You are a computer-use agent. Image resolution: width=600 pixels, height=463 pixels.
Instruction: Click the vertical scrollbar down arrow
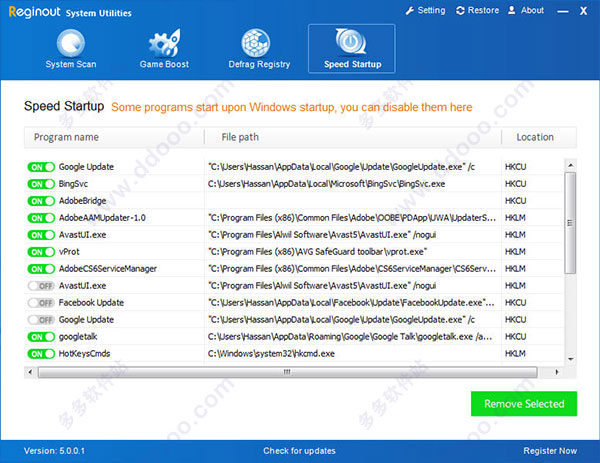(570, 359)
